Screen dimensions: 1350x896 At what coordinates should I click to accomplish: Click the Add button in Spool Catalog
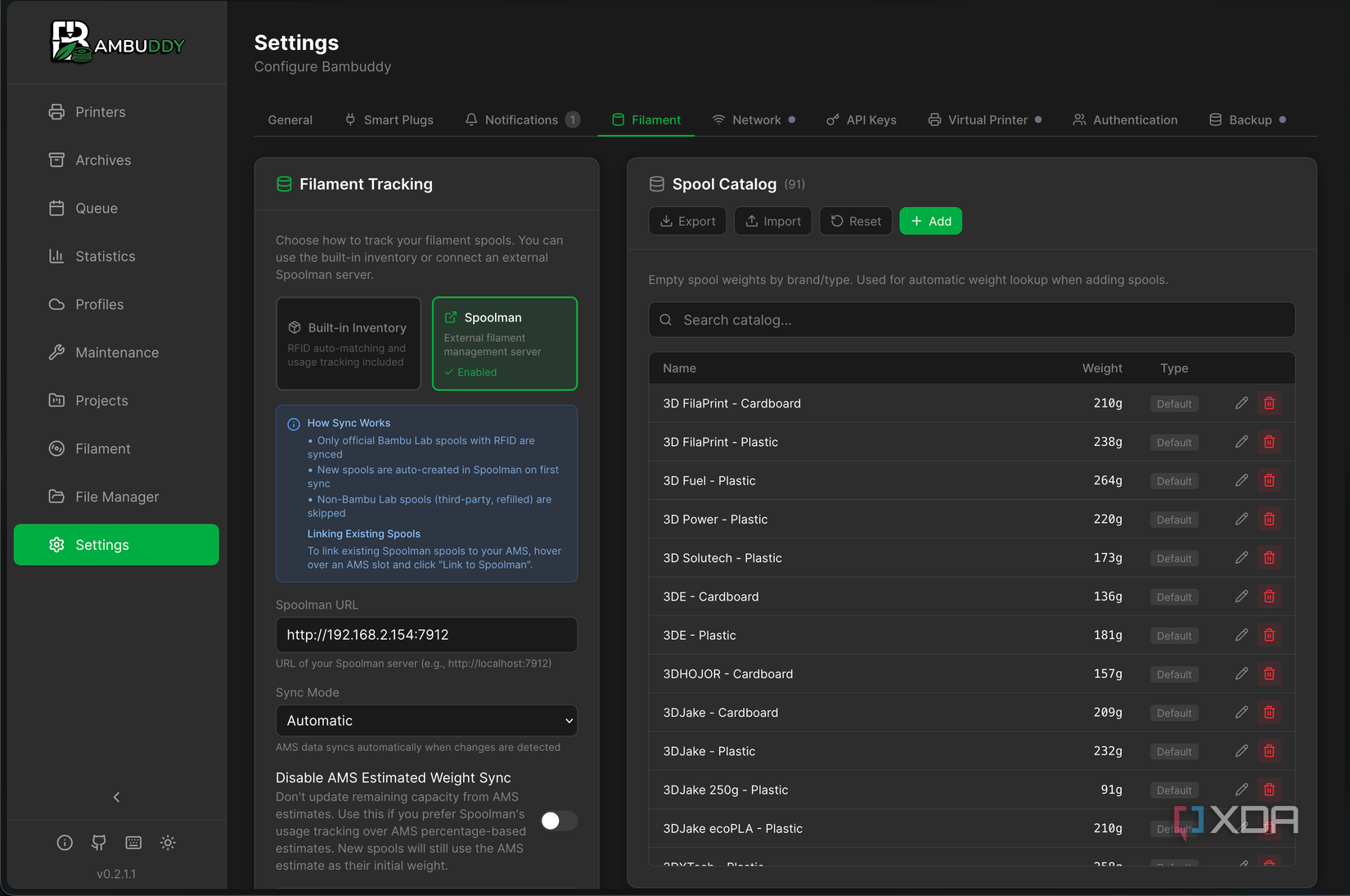coord(930,222)
